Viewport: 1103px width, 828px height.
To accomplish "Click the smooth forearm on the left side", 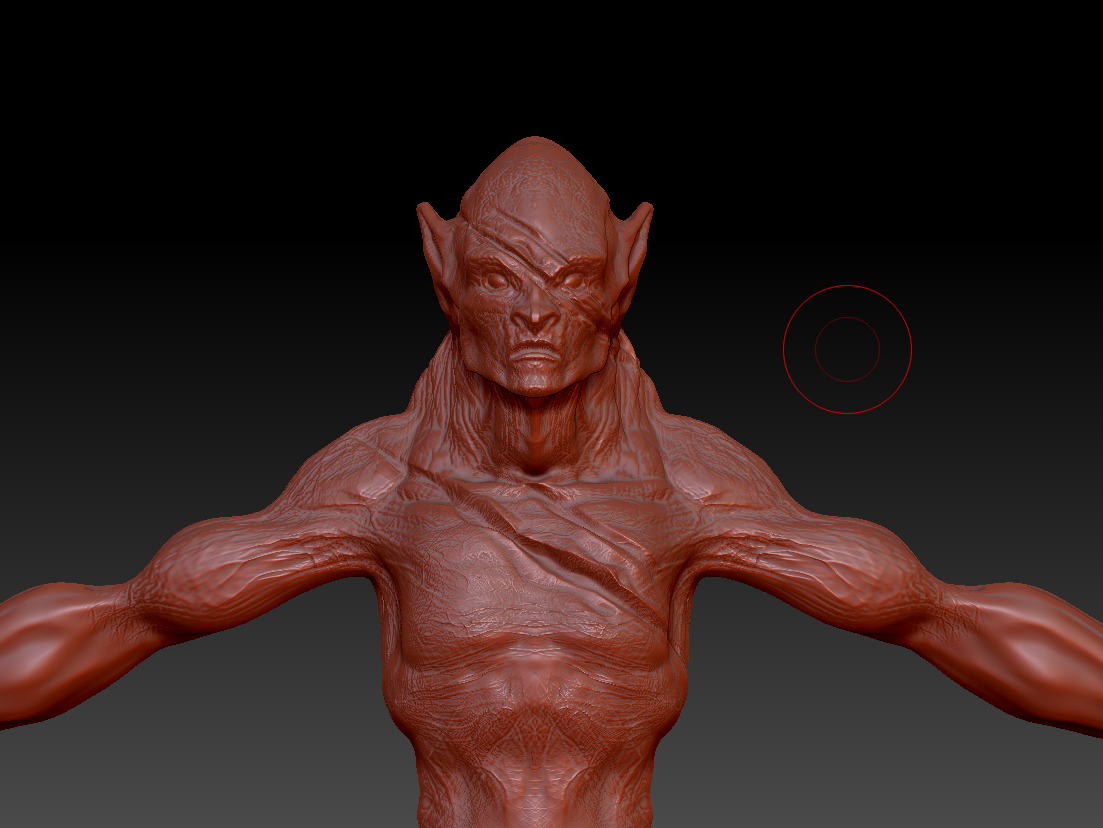I will [50, 650].
